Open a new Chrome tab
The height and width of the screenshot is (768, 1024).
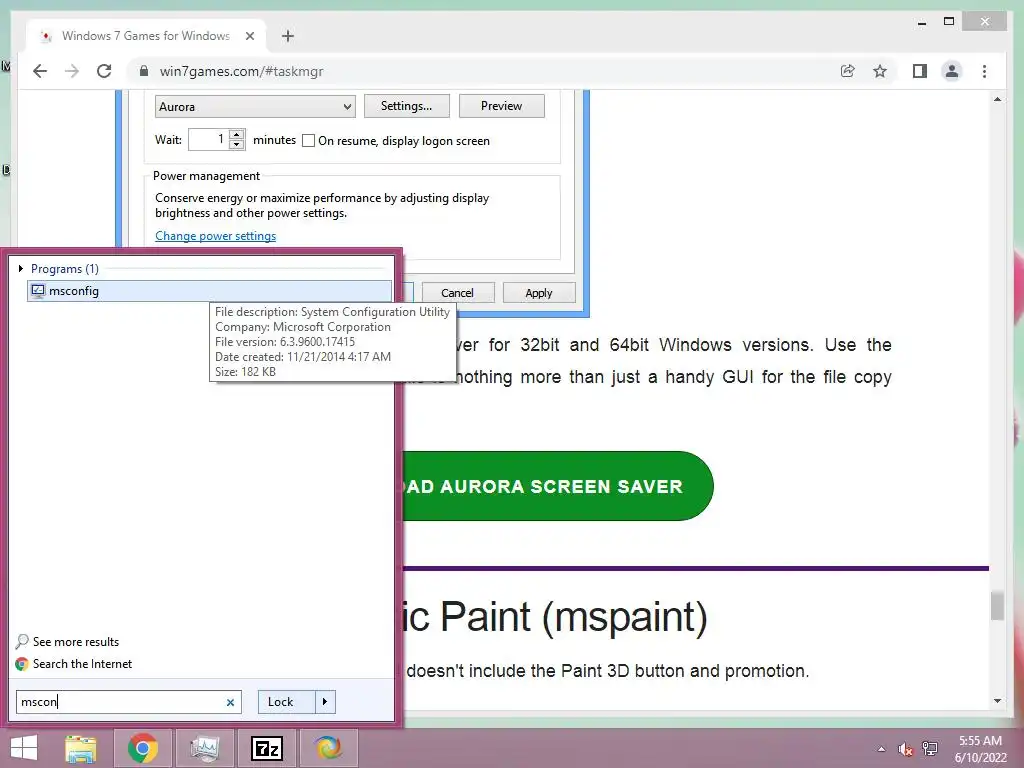pos(288,36)
